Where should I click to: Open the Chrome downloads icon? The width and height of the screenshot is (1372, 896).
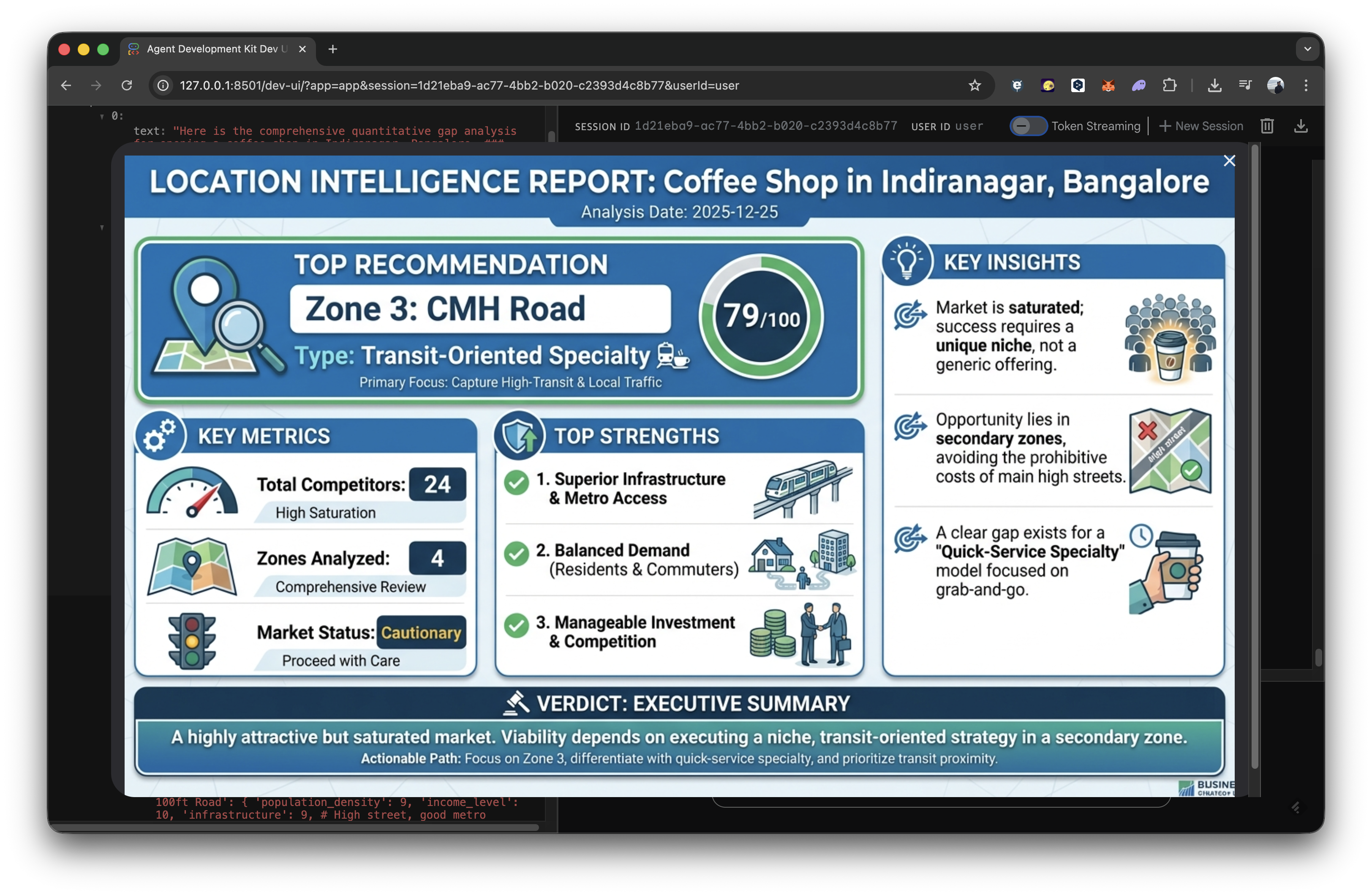point(1214,85)
